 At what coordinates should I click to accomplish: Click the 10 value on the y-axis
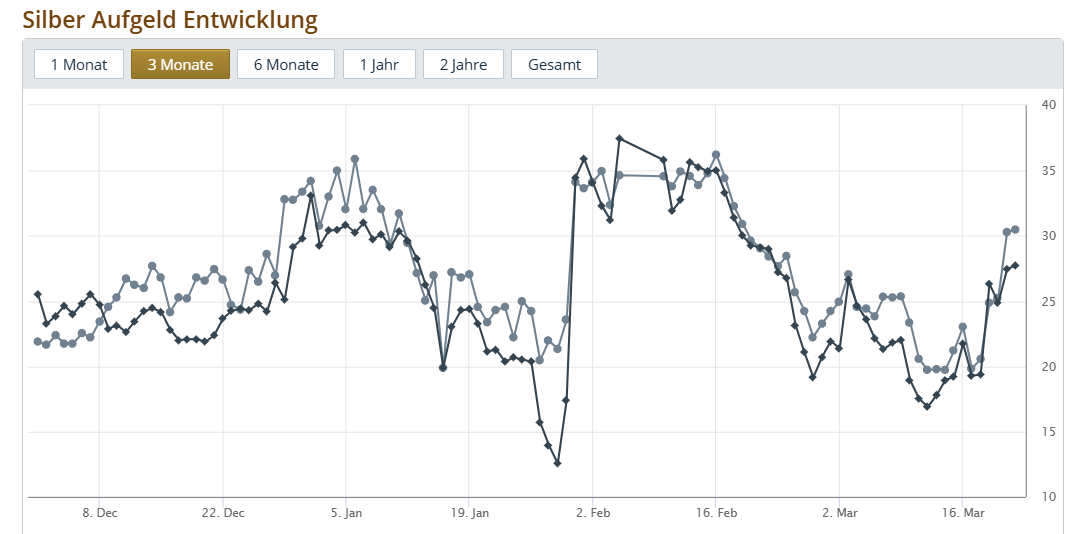pos(1049,497)
